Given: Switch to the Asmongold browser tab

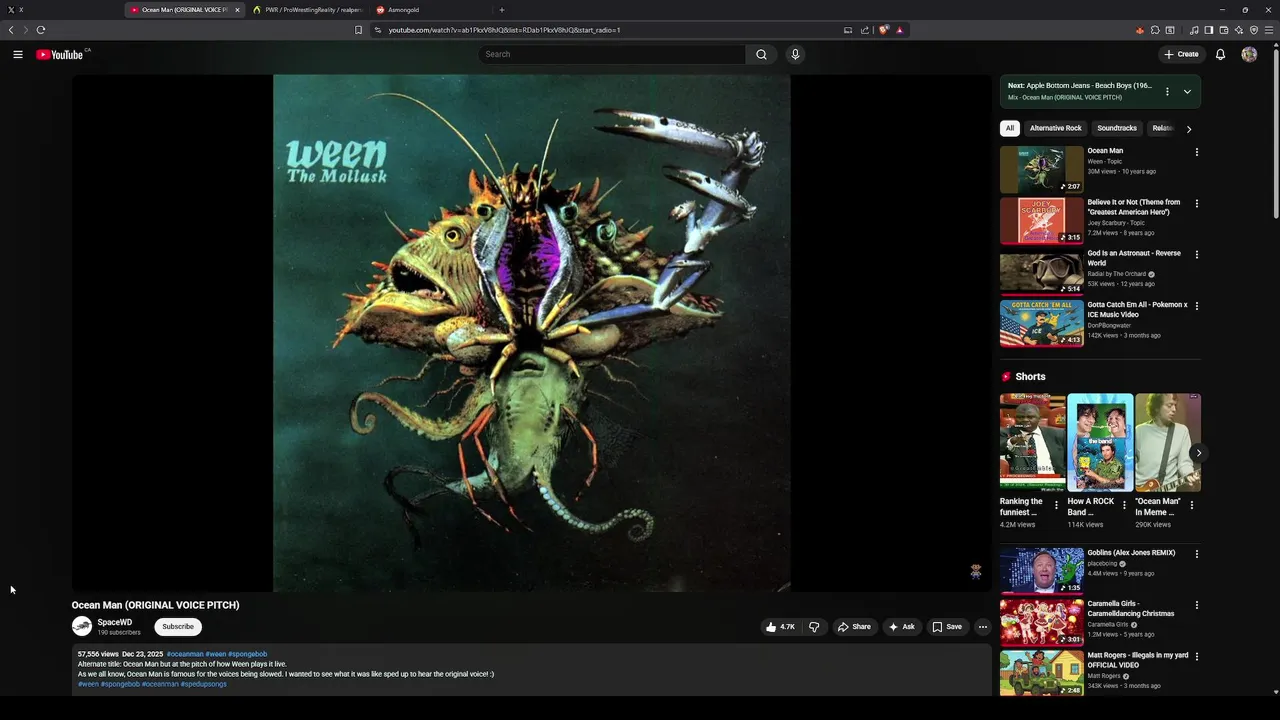Looking at the screenshot, I should coord(430,10).
